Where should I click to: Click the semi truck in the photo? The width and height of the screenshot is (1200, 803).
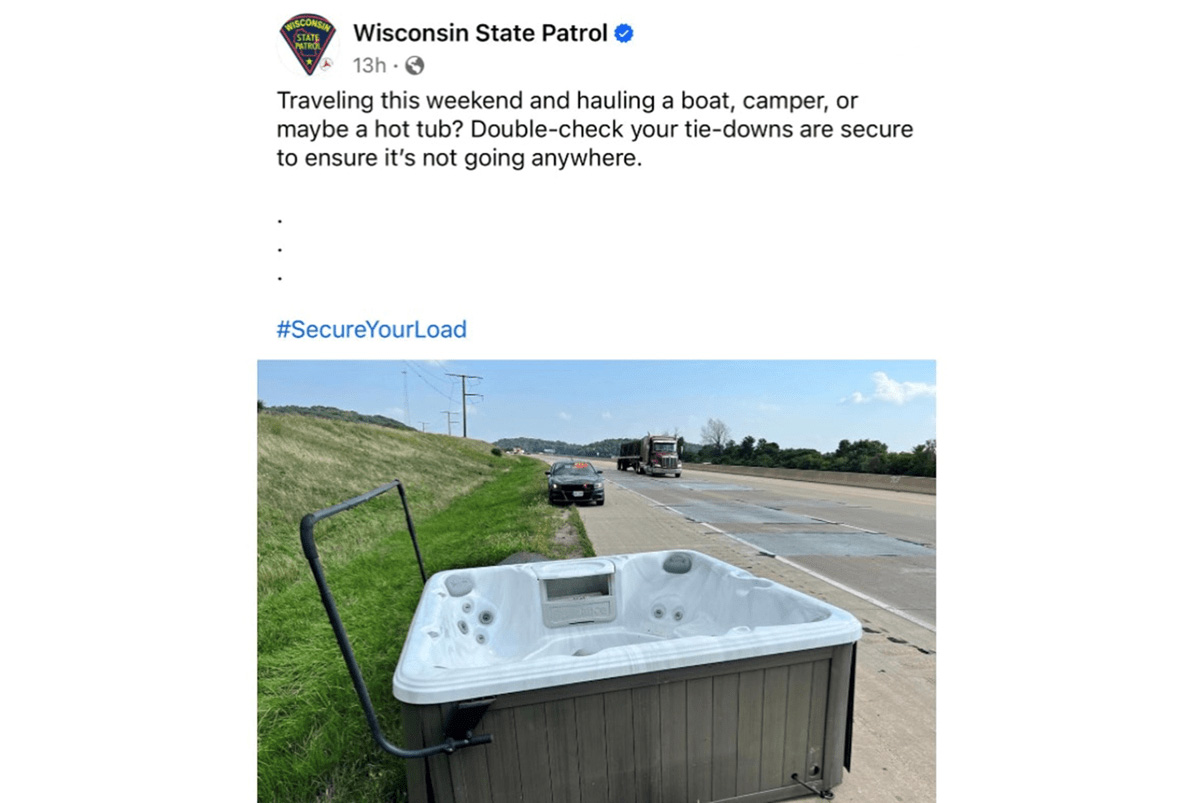[x=650, y=455]
